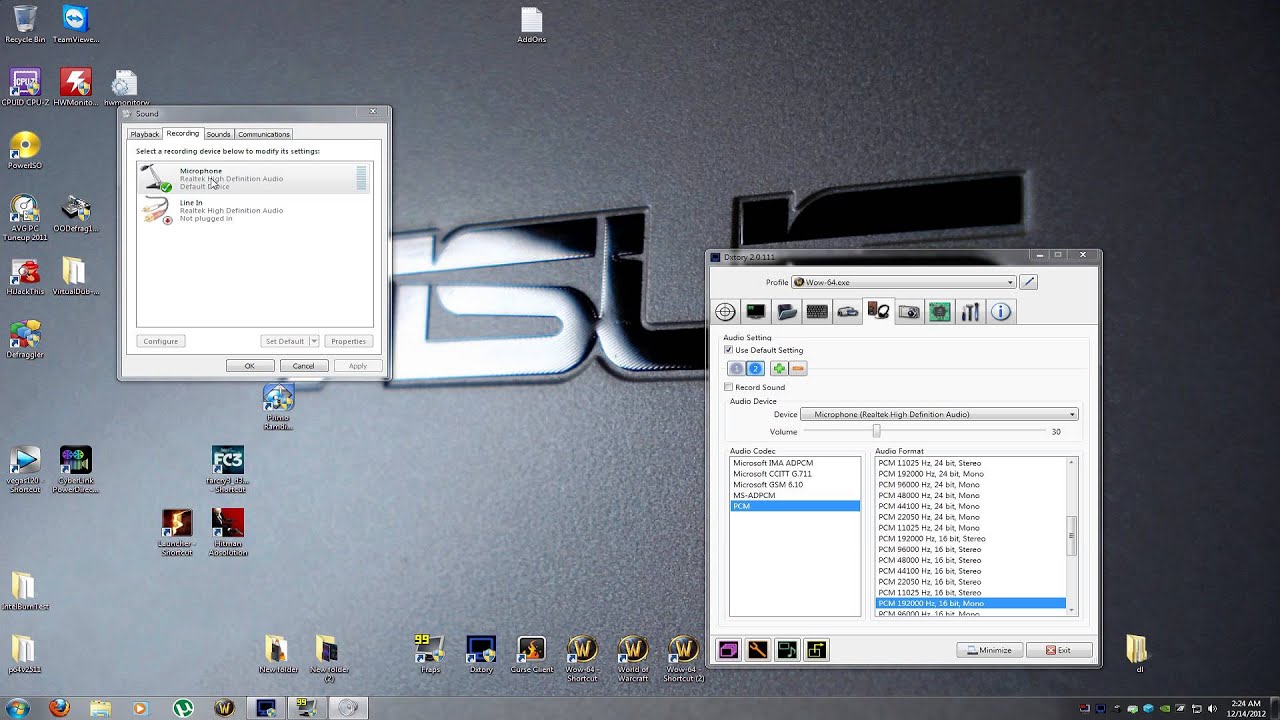Click the purple windows icon in Dxtory footer

(x=728, y=650)
